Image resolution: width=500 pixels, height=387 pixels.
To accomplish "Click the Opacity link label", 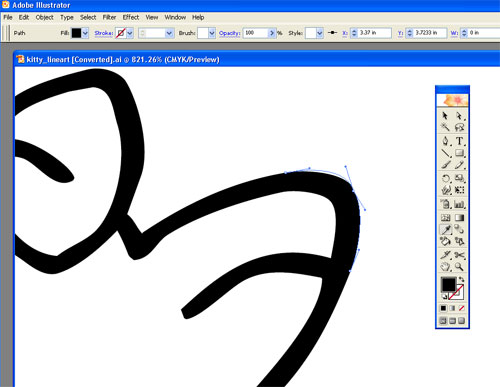I will pyautogui.click(x=229, y=33).
